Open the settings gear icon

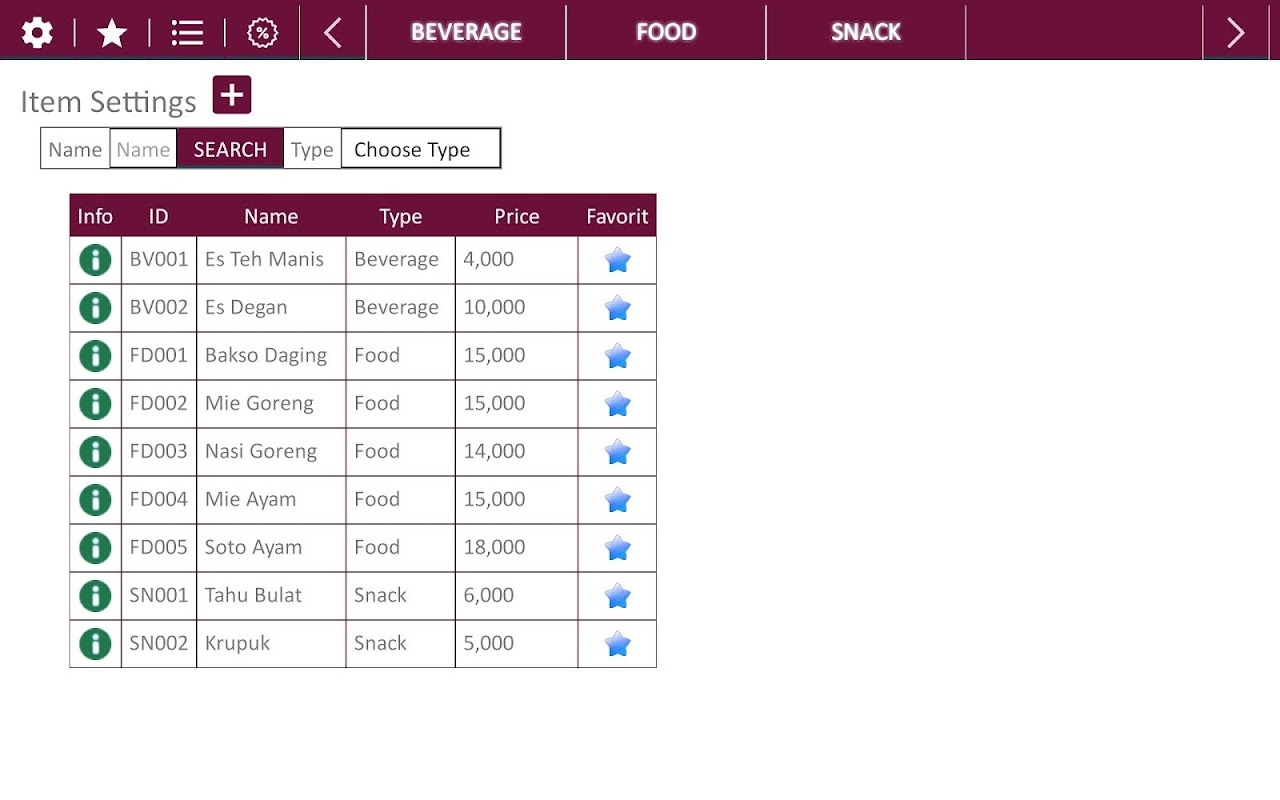(37, 33)
